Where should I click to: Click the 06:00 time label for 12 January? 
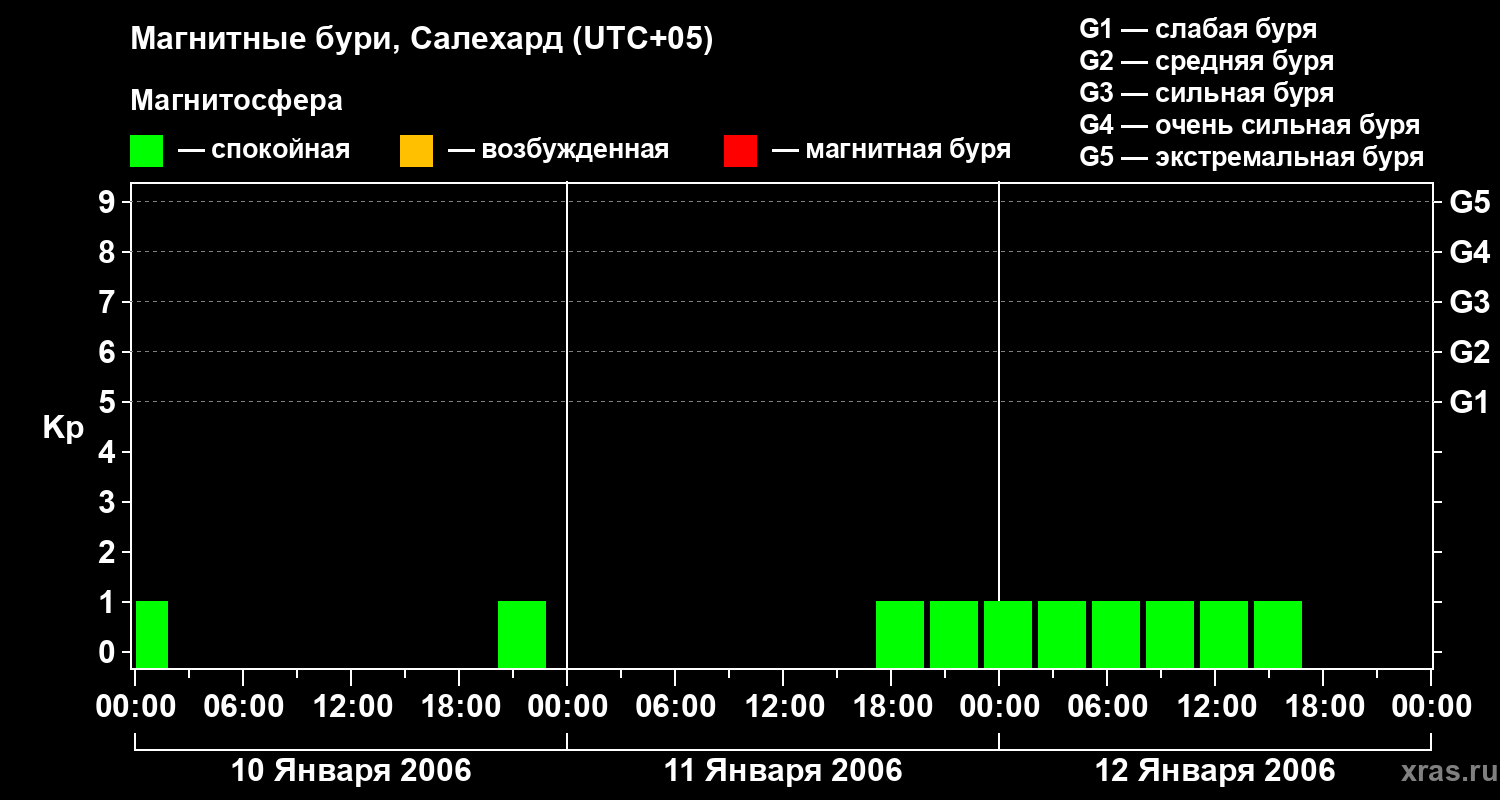(1107, 706)
